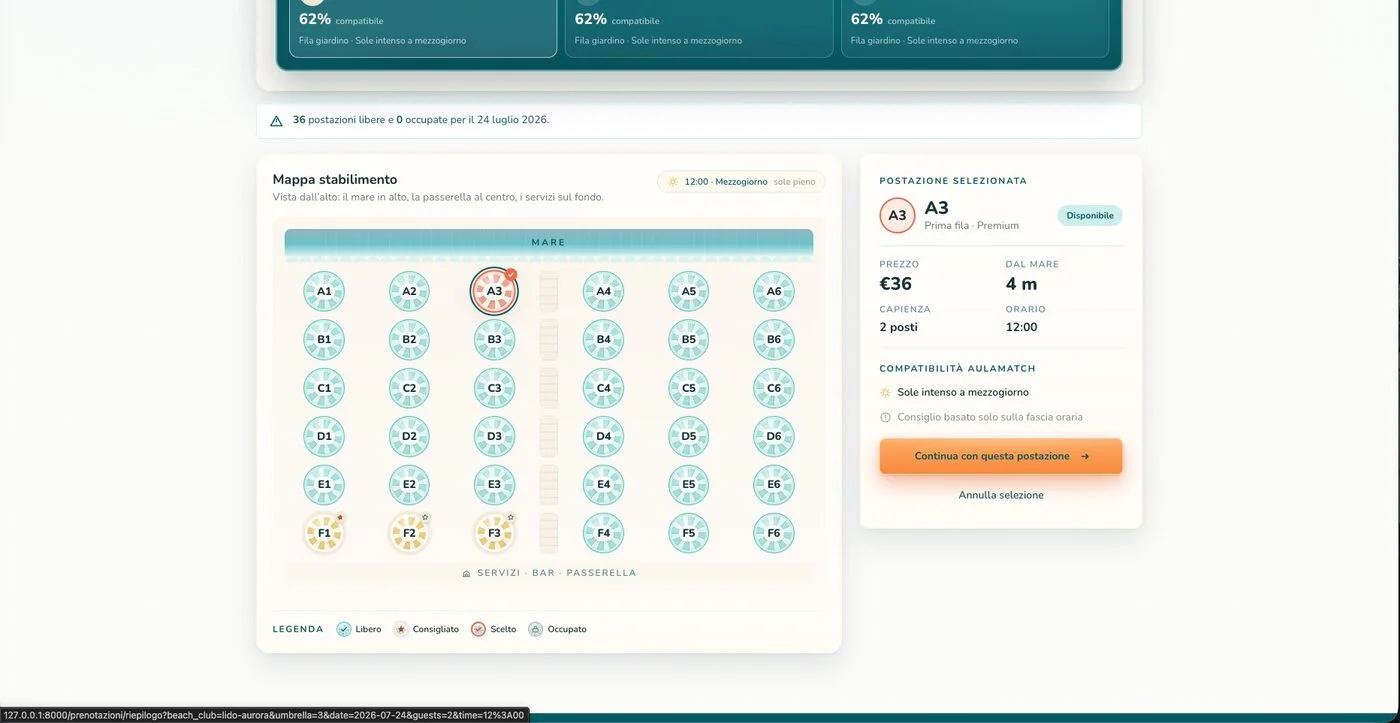Choose umbrella B2
1400x723 pixels.
(x=409, y=340)
